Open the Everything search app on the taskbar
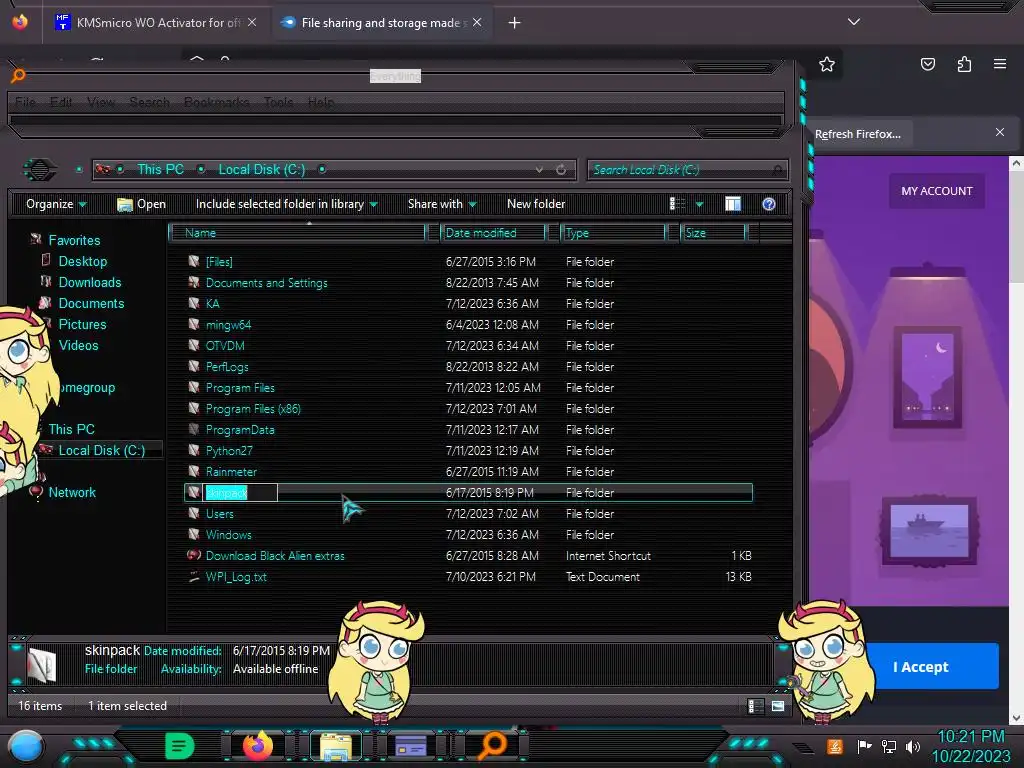 pyautogui.click(x=493, y=746)
